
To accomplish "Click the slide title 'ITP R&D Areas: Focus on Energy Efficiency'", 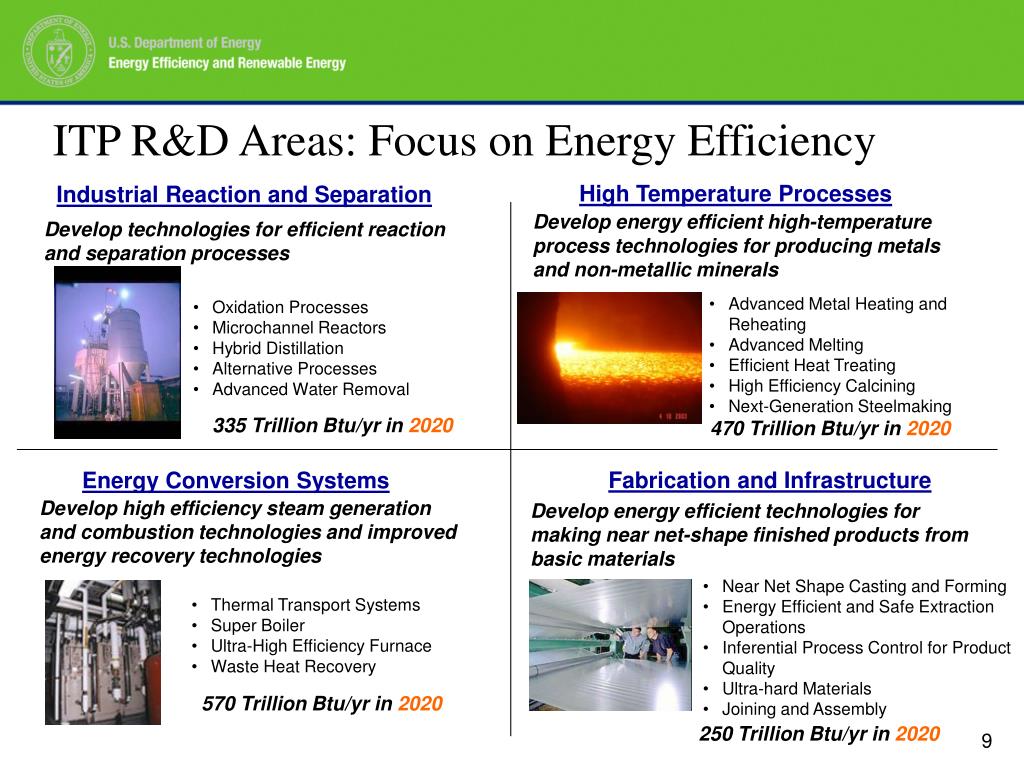I will click(464, 142).
